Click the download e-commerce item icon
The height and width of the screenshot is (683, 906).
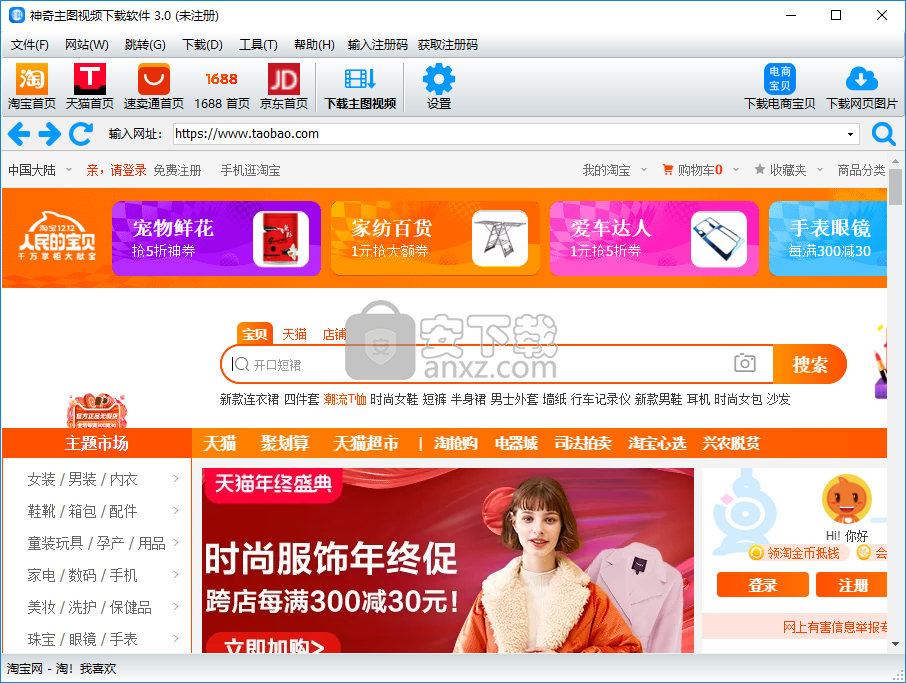(x=779, y=79)
